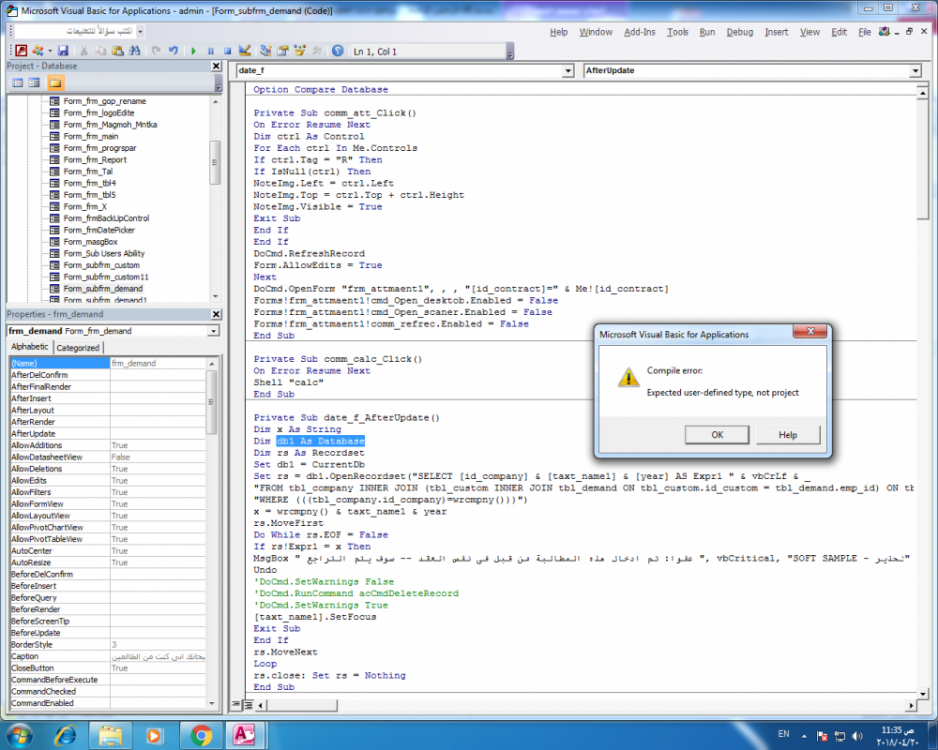Open the File menu
938x750 pixels.
(x=865, y=32)
